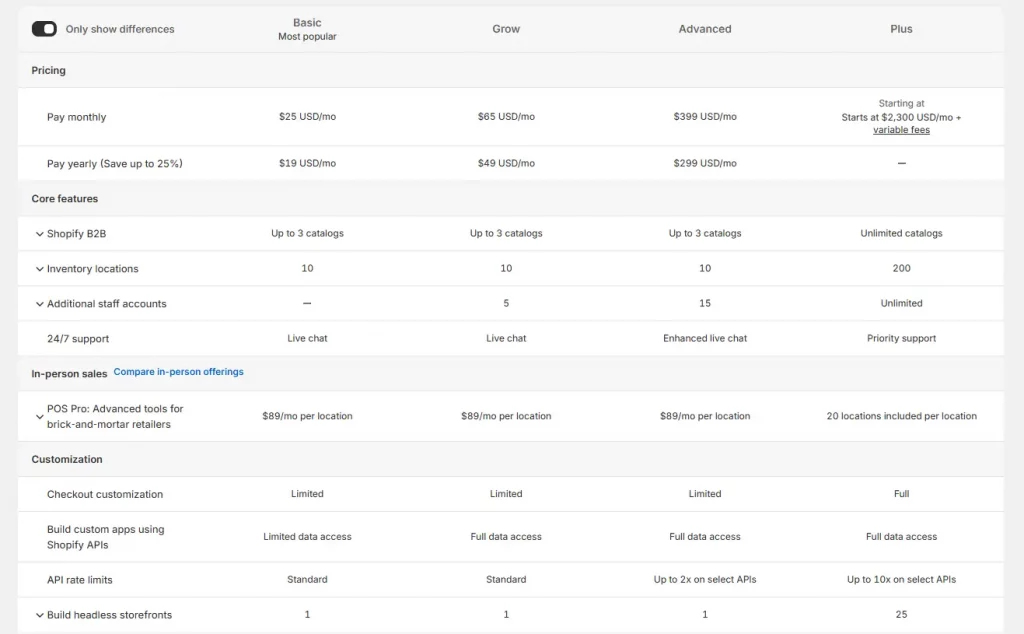Click the 25 headless storefronts value
Image resolution: width=1024 pixels, height=634 pixels.
(x=901, y=614)
